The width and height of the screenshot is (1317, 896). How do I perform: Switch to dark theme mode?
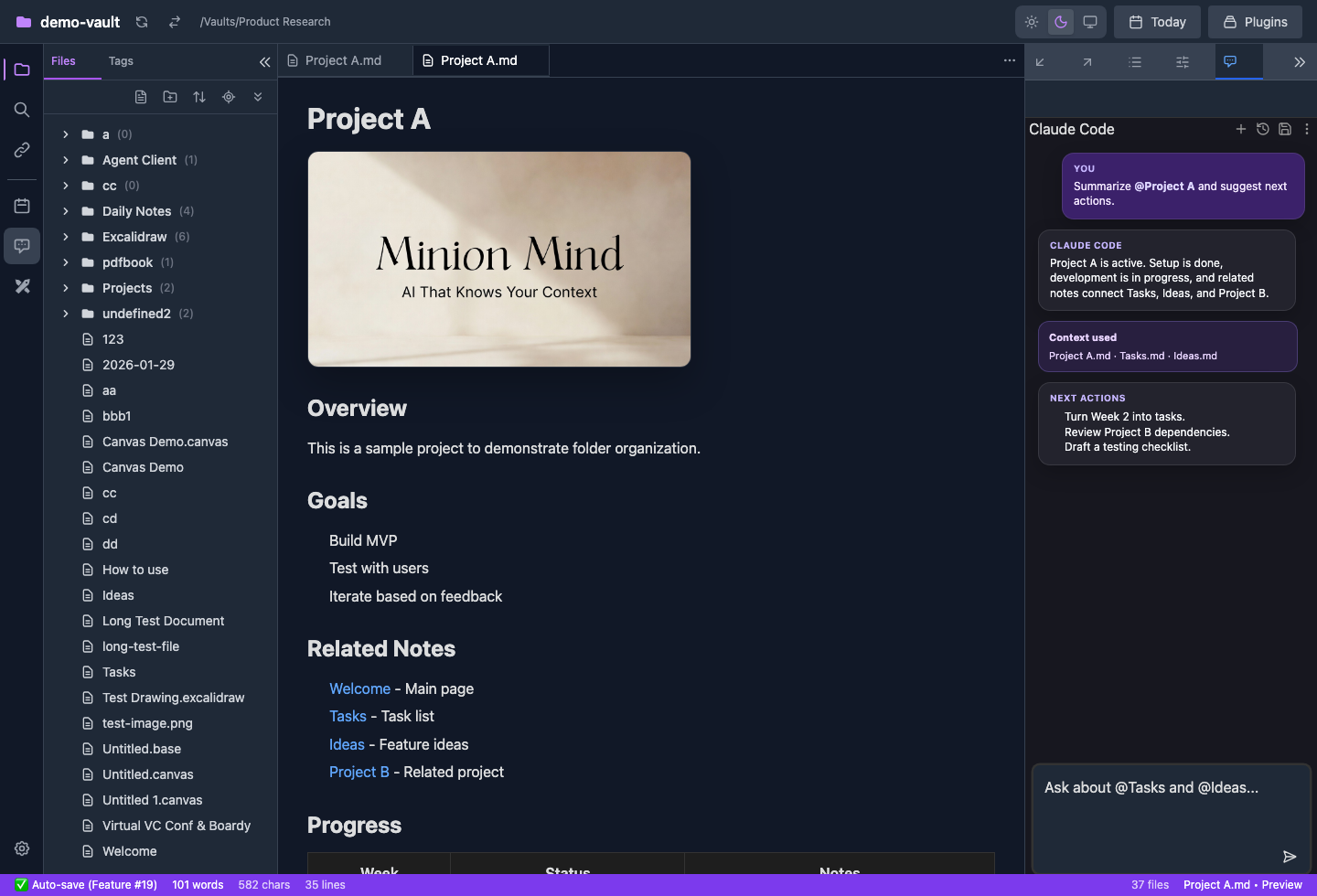1061,22
